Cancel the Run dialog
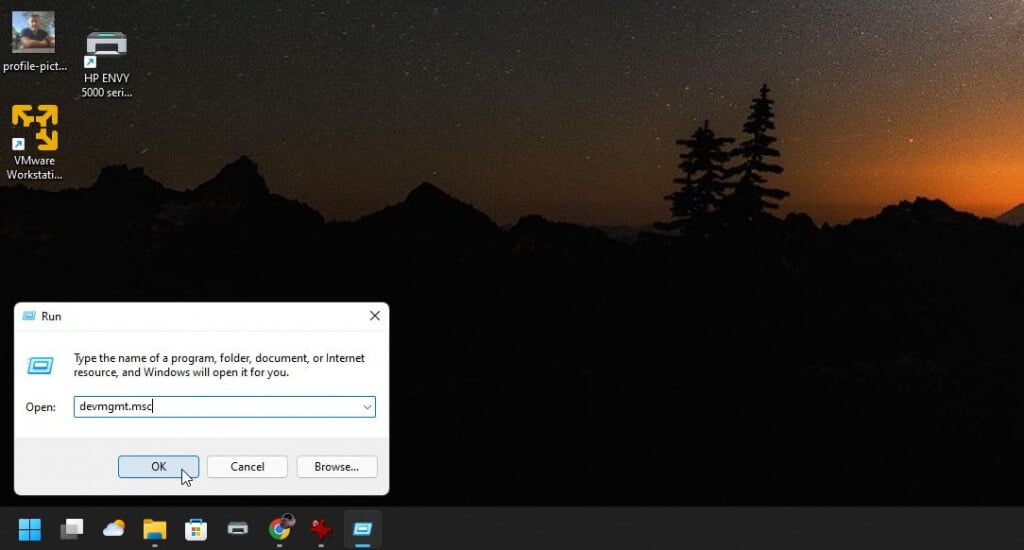1024x550 pixels. tap(247, 466)
